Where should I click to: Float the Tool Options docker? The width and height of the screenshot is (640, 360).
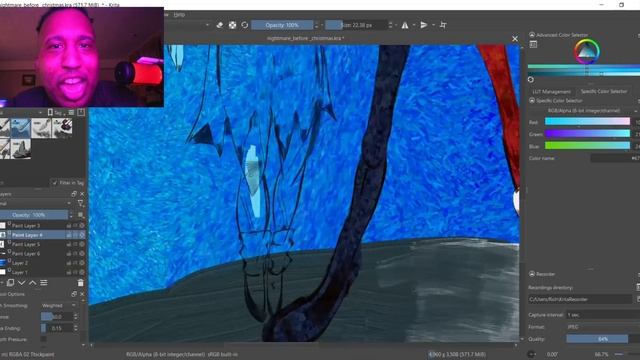coord(74,294)
